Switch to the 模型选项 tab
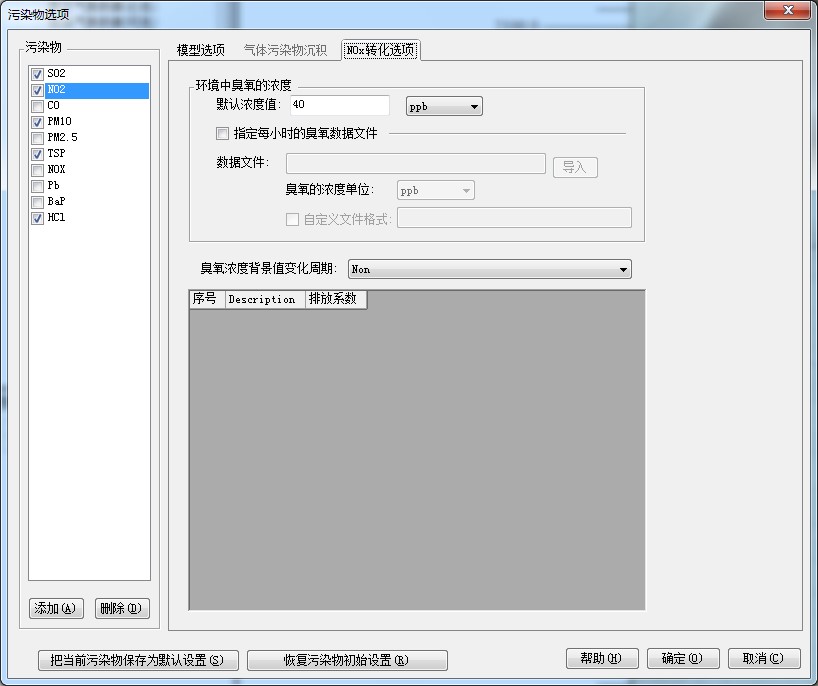The image size is (818, 686). (200, 50)
